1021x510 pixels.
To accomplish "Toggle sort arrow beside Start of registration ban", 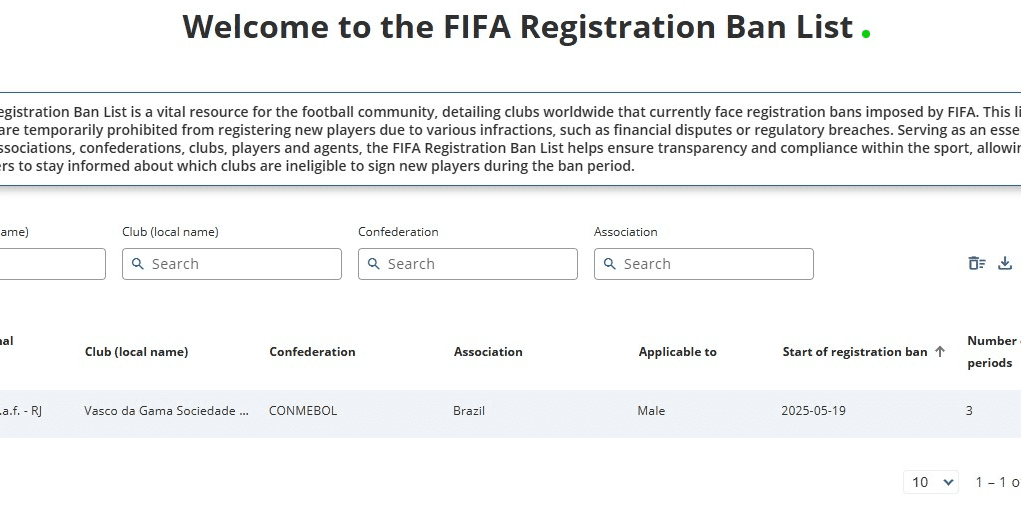I will [940, 352].
